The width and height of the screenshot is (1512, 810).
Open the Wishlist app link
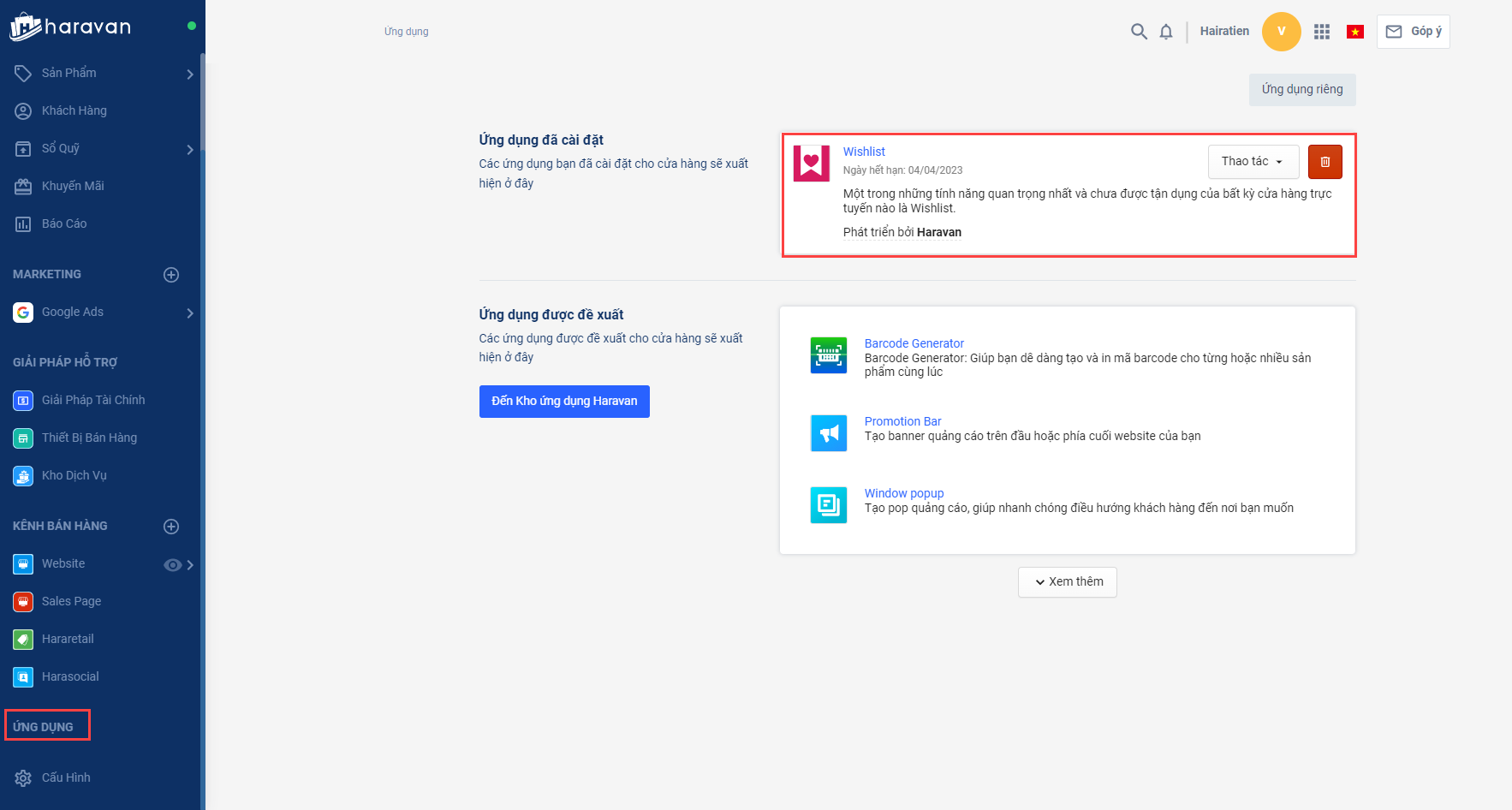[x=864, y=152]
